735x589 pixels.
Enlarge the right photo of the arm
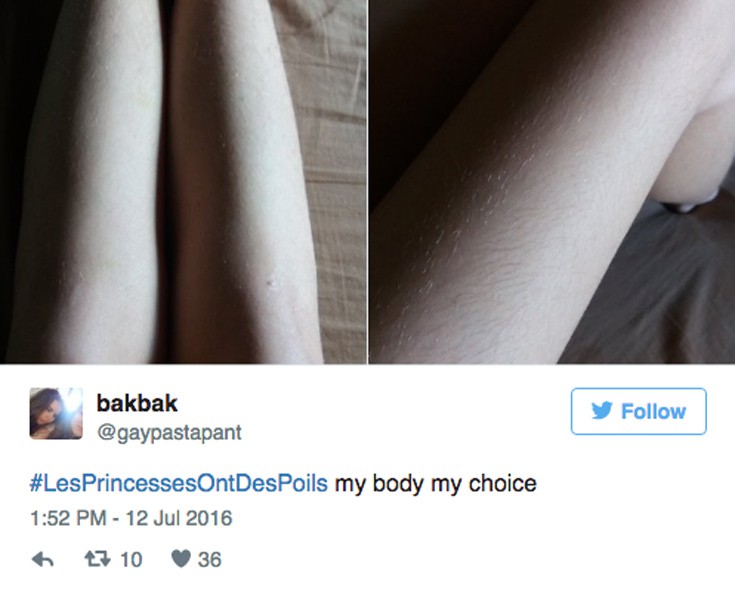pyautogui.click(x=552, y=181)
